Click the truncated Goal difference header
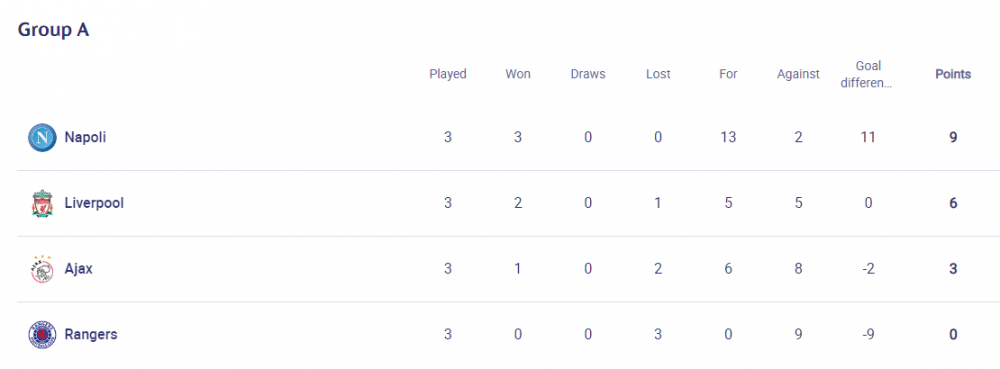This screenshot has height=369, width=1000. 868,74
